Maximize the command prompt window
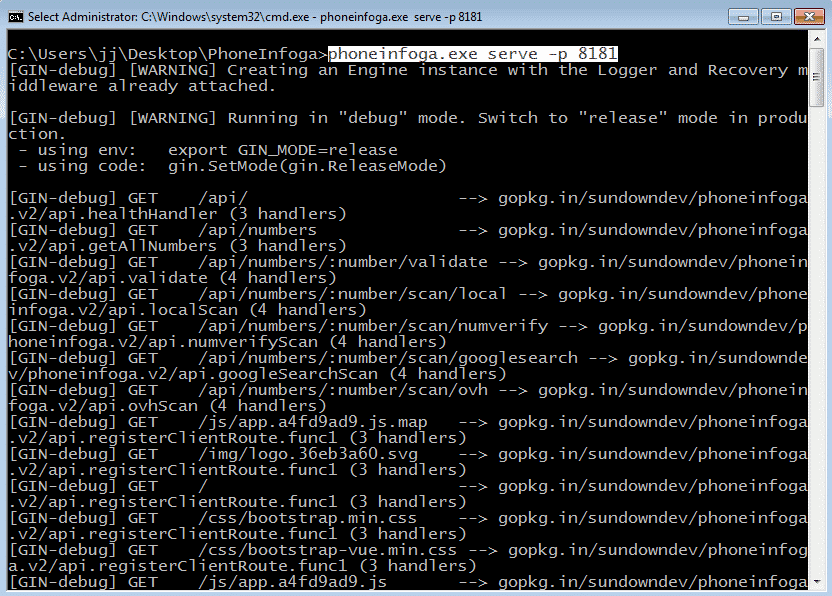The width and height of the screenshot is (832, 596). click(x=776, y=17)
